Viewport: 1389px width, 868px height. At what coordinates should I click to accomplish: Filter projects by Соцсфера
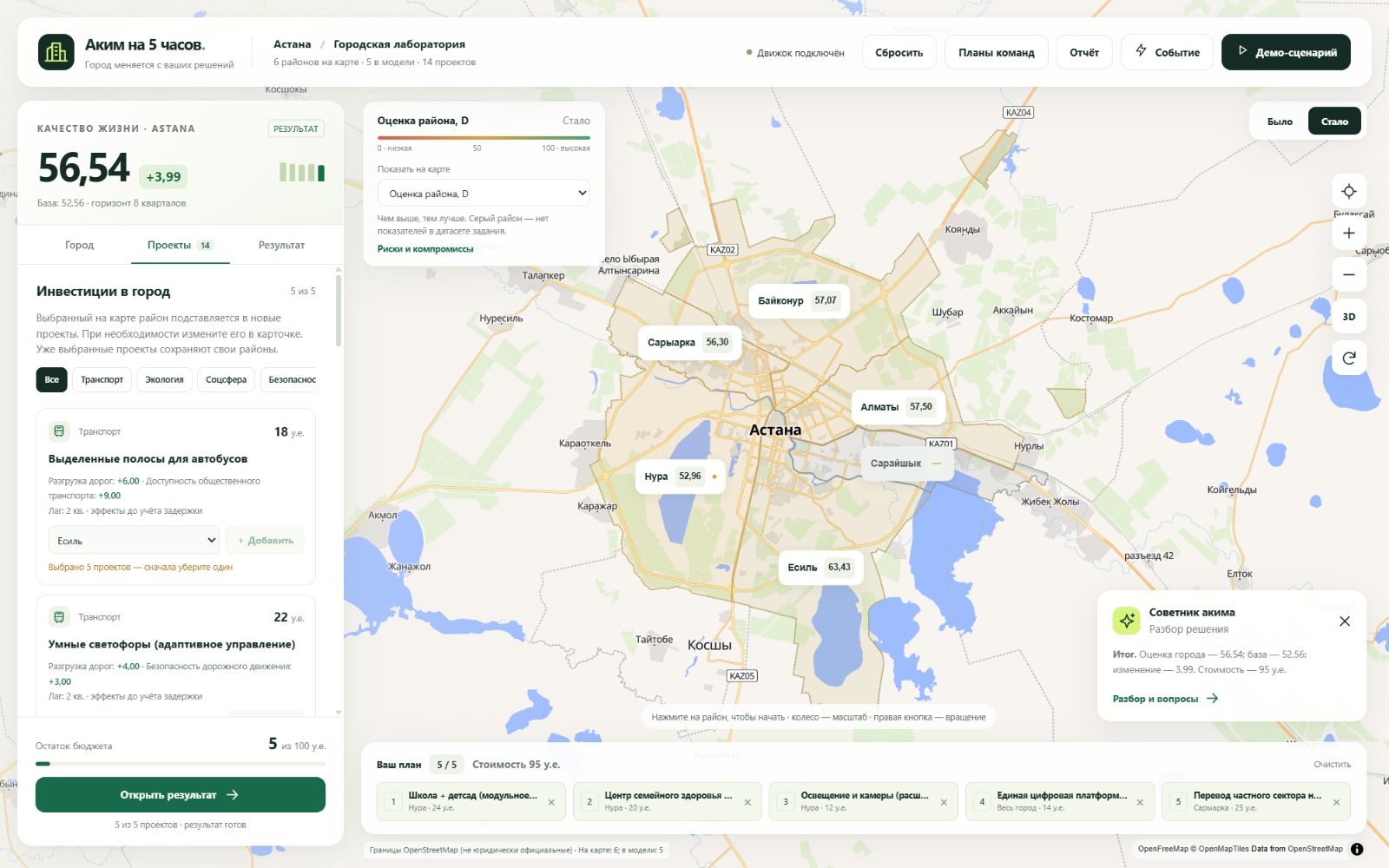(226, 379)
